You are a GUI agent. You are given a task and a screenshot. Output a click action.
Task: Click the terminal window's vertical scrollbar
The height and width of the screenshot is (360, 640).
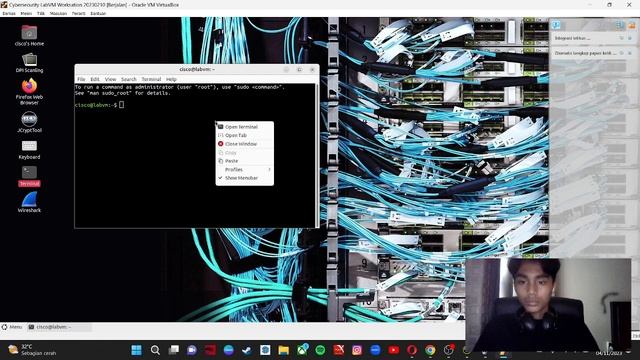tap(318, 155)
